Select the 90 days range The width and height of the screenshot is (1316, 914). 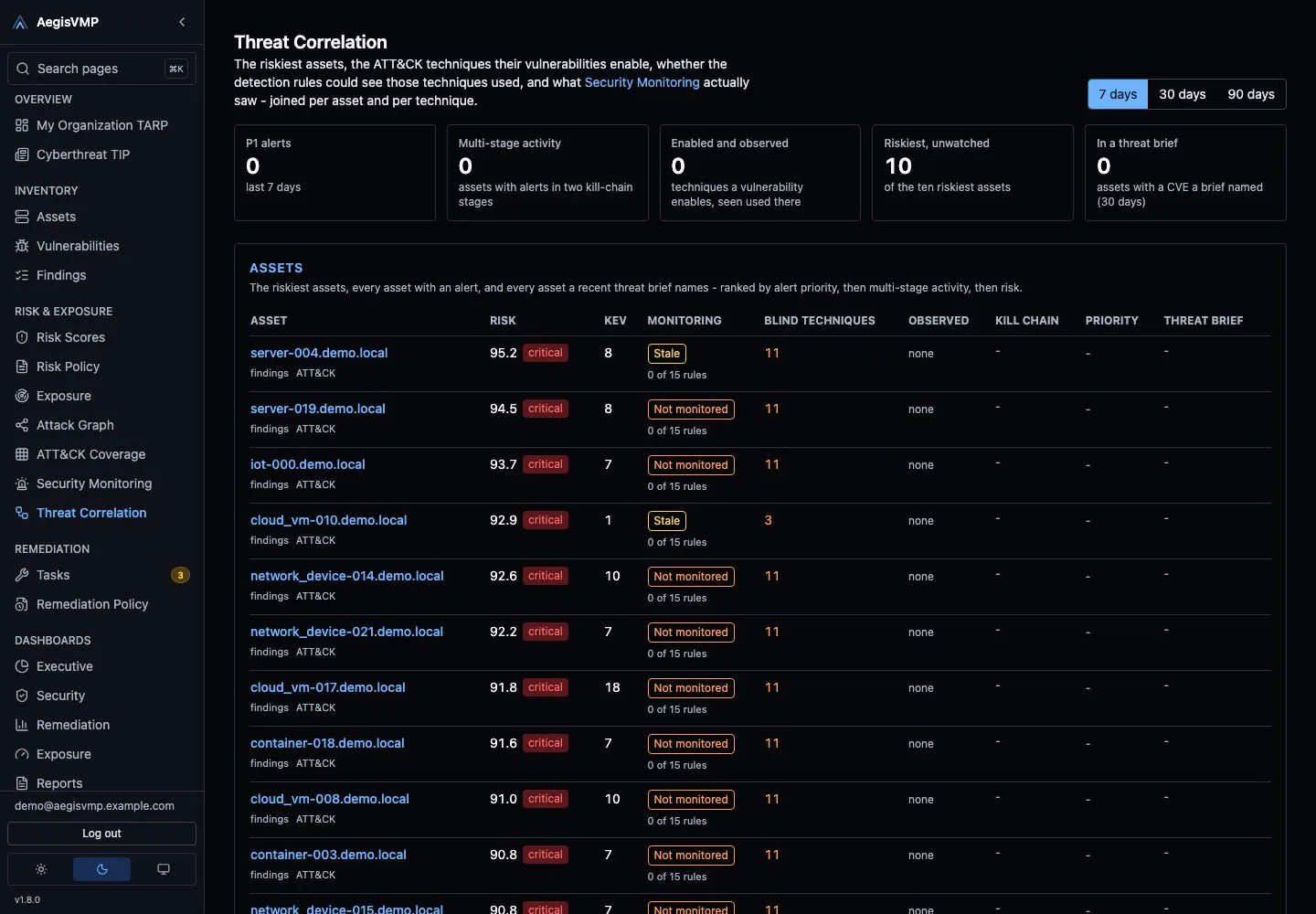point(1251,94)
